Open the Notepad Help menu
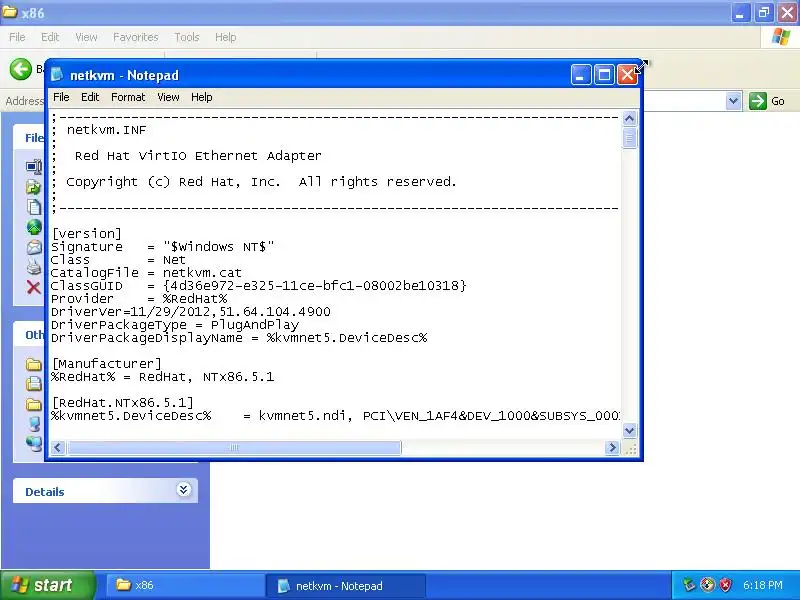Viewport: 800px width, 600px height. (202, 97)
